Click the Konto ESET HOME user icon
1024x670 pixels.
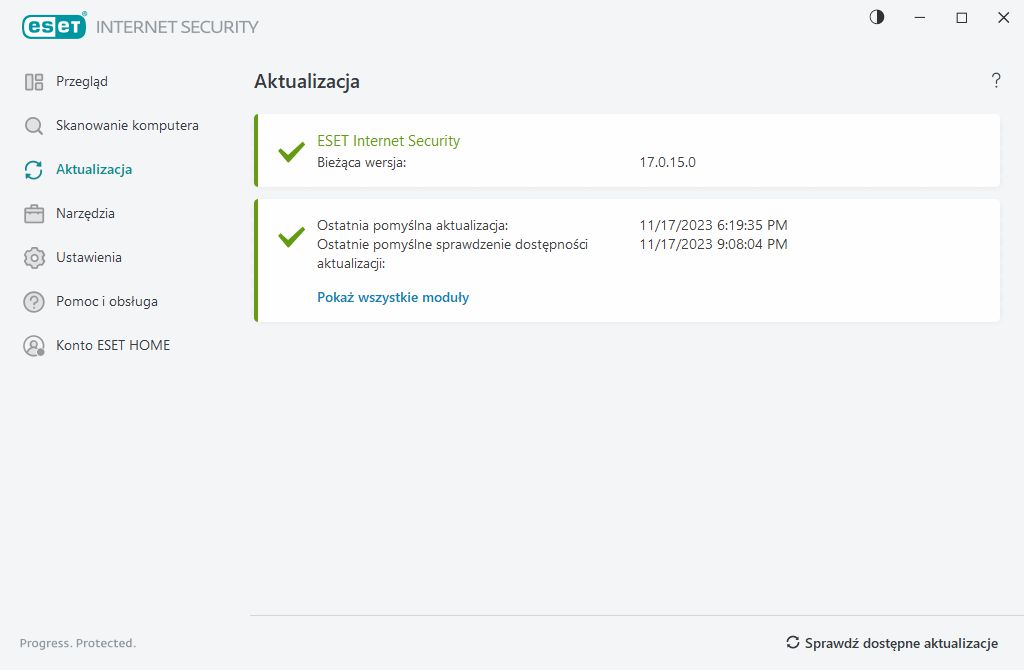coord(34,346)
